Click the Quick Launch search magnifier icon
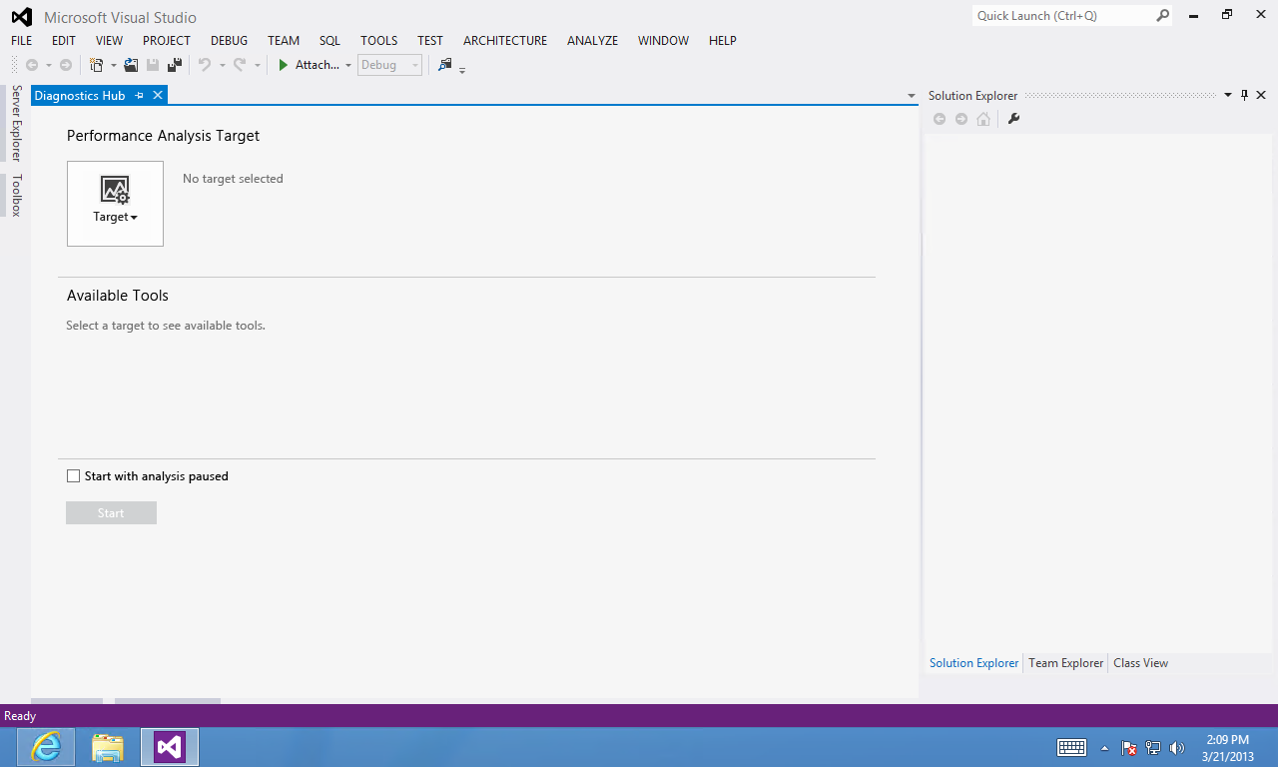This screenshot has width=1278, height=767. [1162, 16]
